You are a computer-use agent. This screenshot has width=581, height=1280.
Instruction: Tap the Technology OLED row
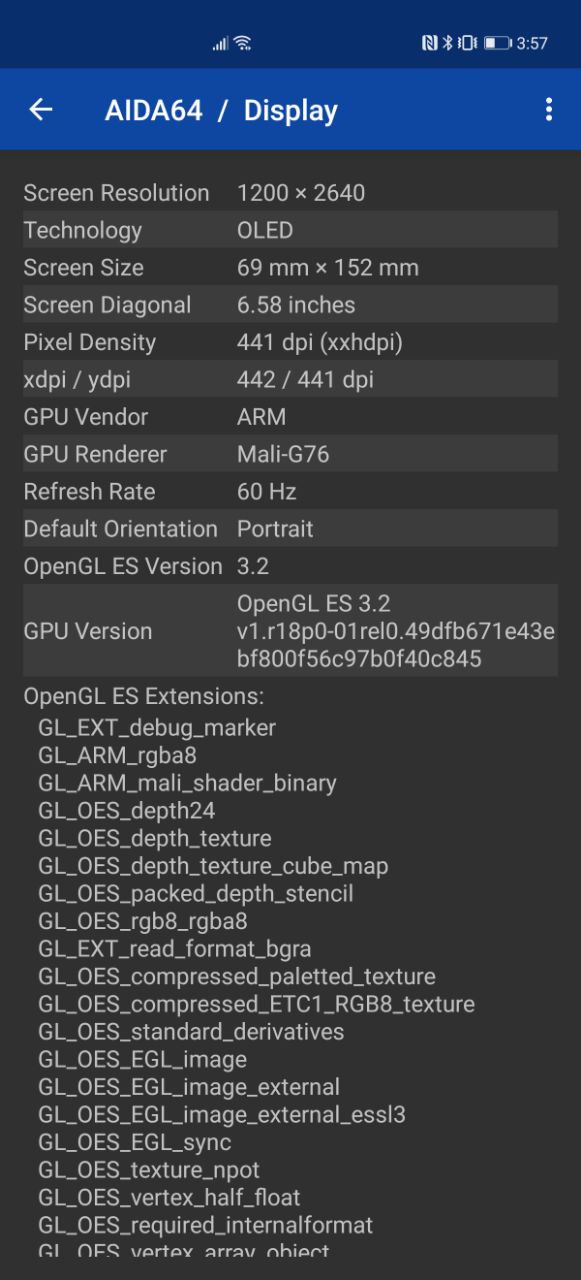(x=290, y=230)
